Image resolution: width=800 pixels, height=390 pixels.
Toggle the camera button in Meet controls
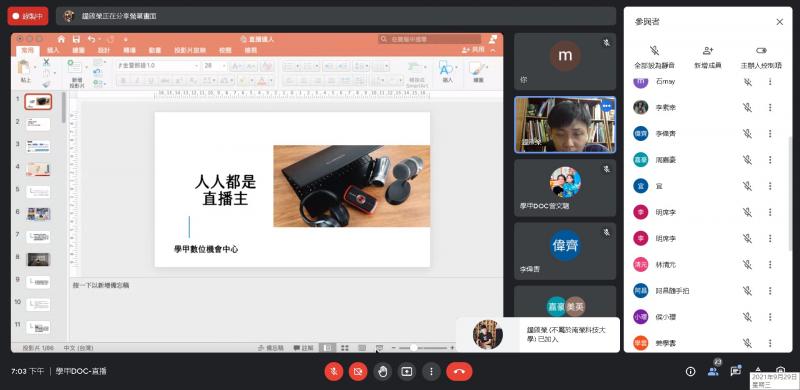pos(358,372)
